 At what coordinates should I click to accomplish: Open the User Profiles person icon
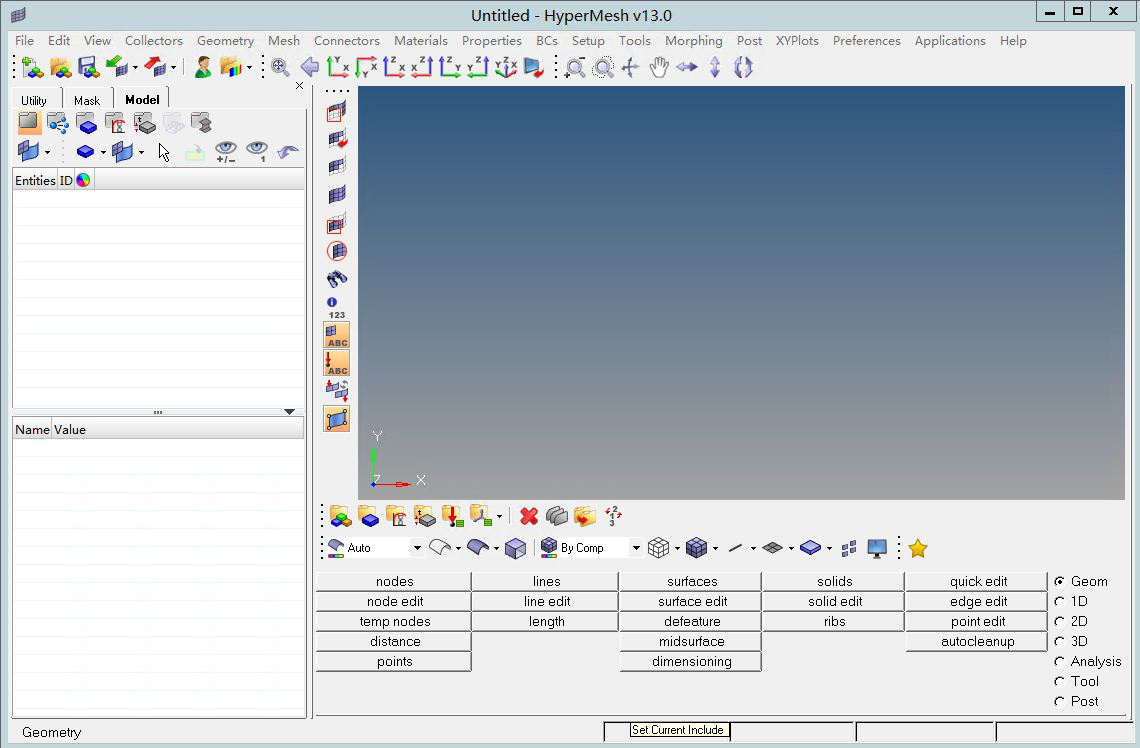203,68
